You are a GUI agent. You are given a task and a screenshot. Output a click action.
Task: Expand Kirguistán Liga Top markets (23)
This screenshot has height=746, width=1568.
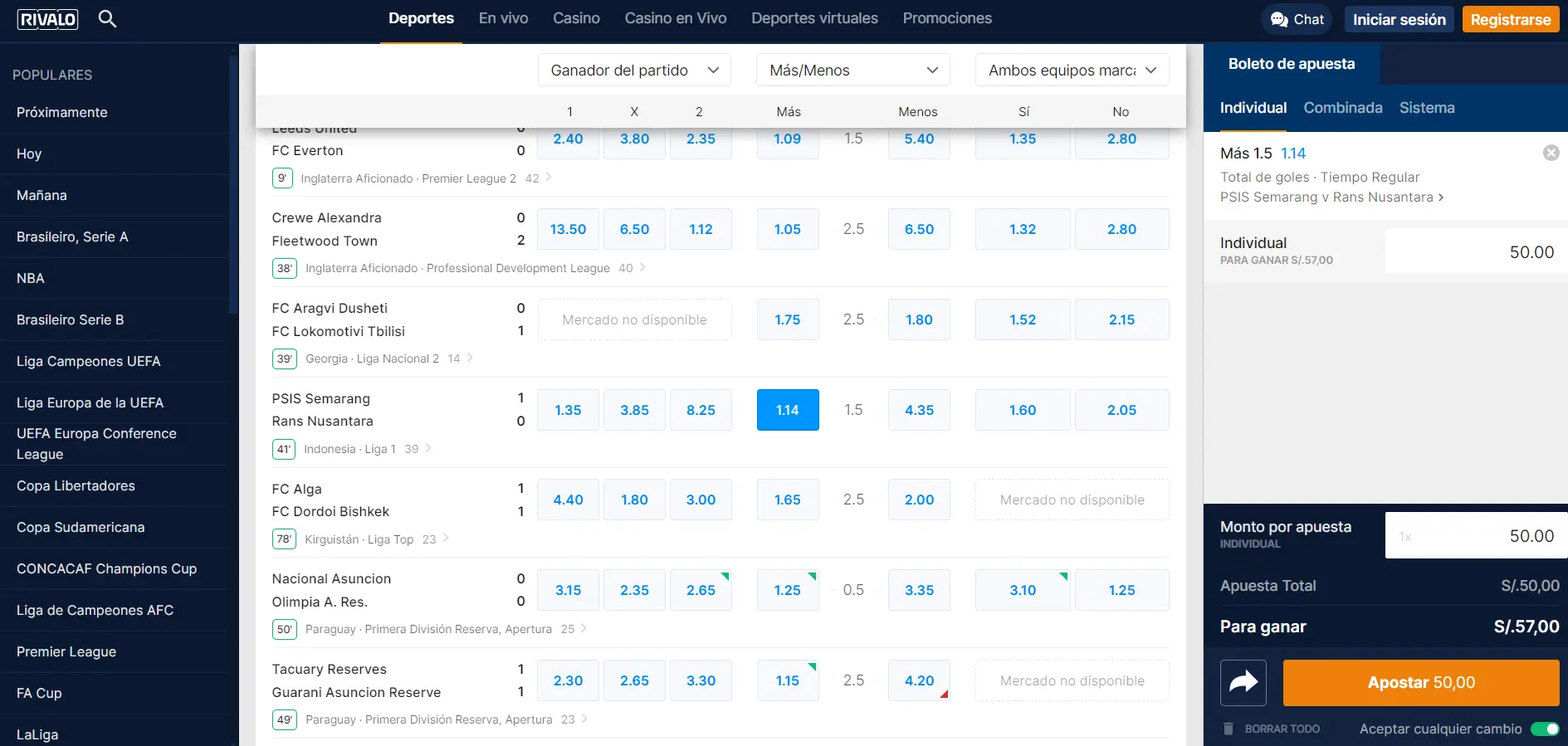(436, 539)
